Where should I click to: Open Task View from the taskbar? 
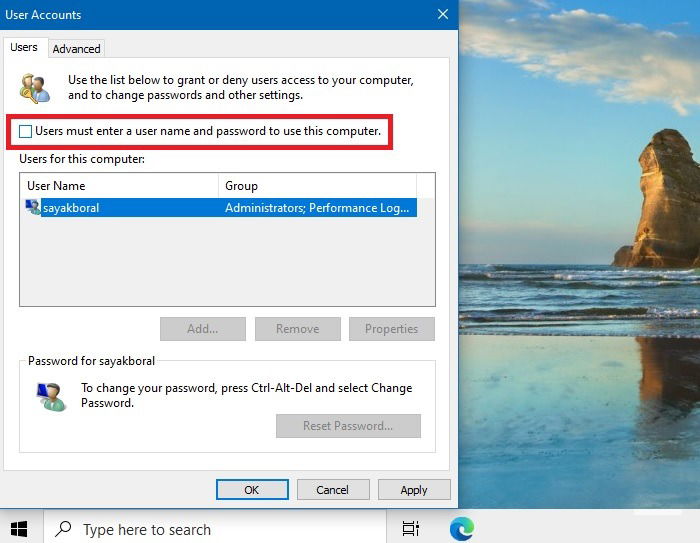tap(411, 529)
